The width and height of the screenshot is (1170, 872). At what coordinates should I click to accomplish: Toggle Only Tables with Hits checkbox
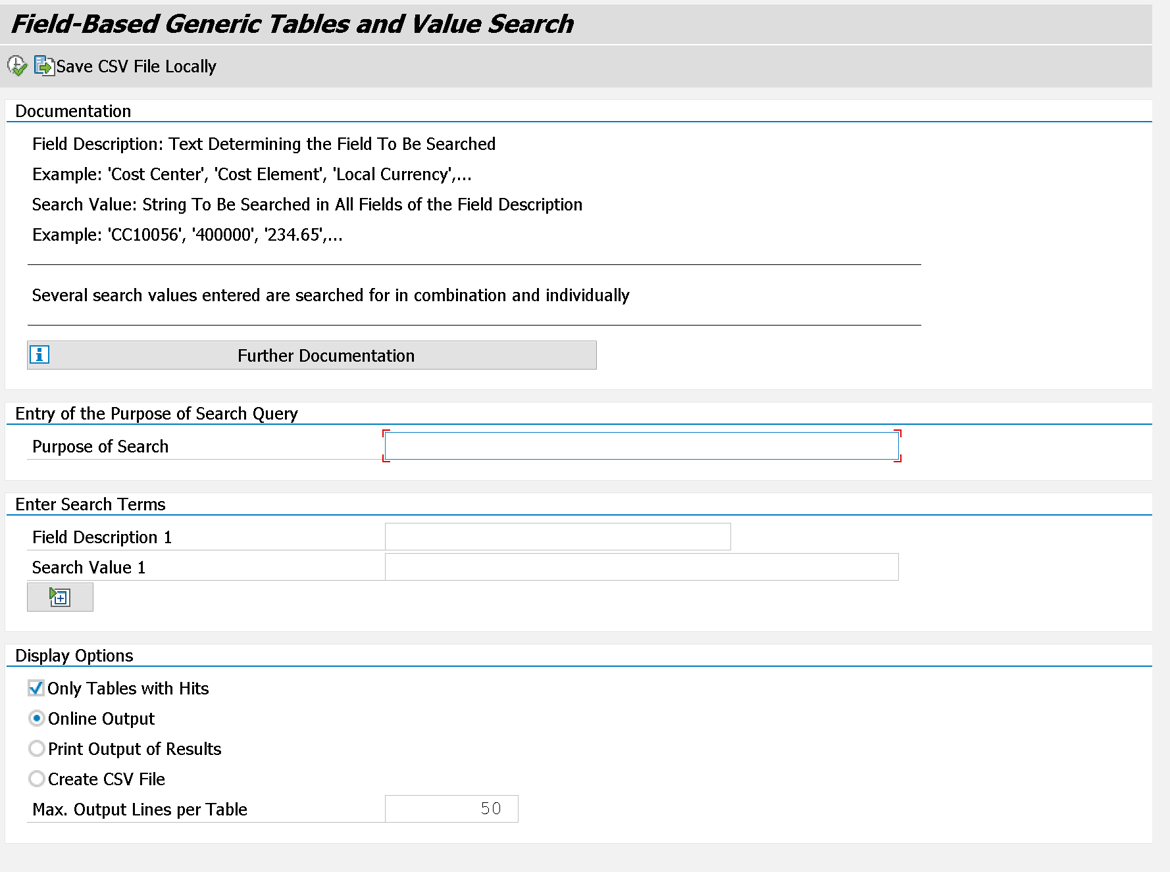tap(36, 688)
